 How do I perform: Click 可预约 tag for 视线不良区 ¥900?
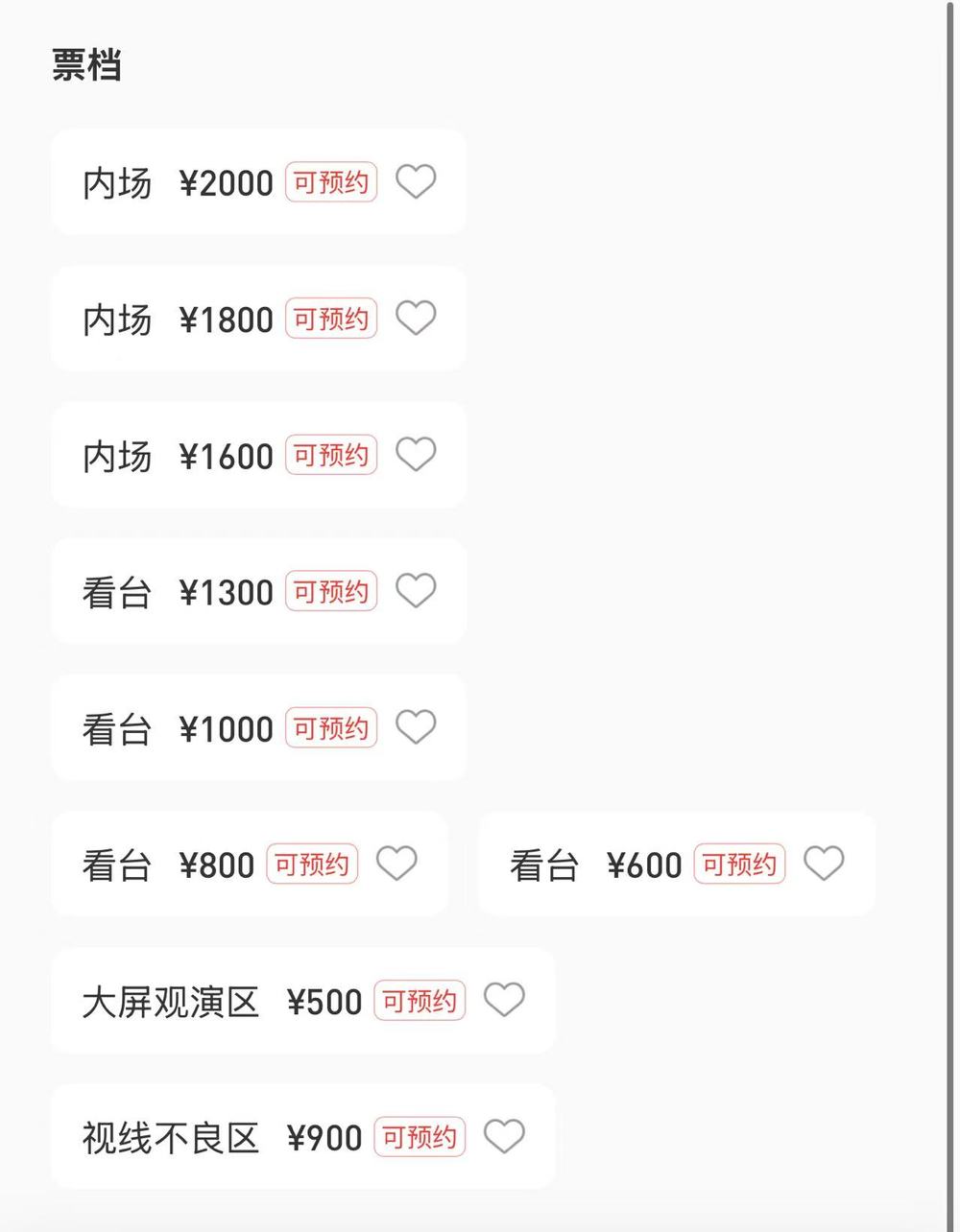click(x=420, y=1137)
